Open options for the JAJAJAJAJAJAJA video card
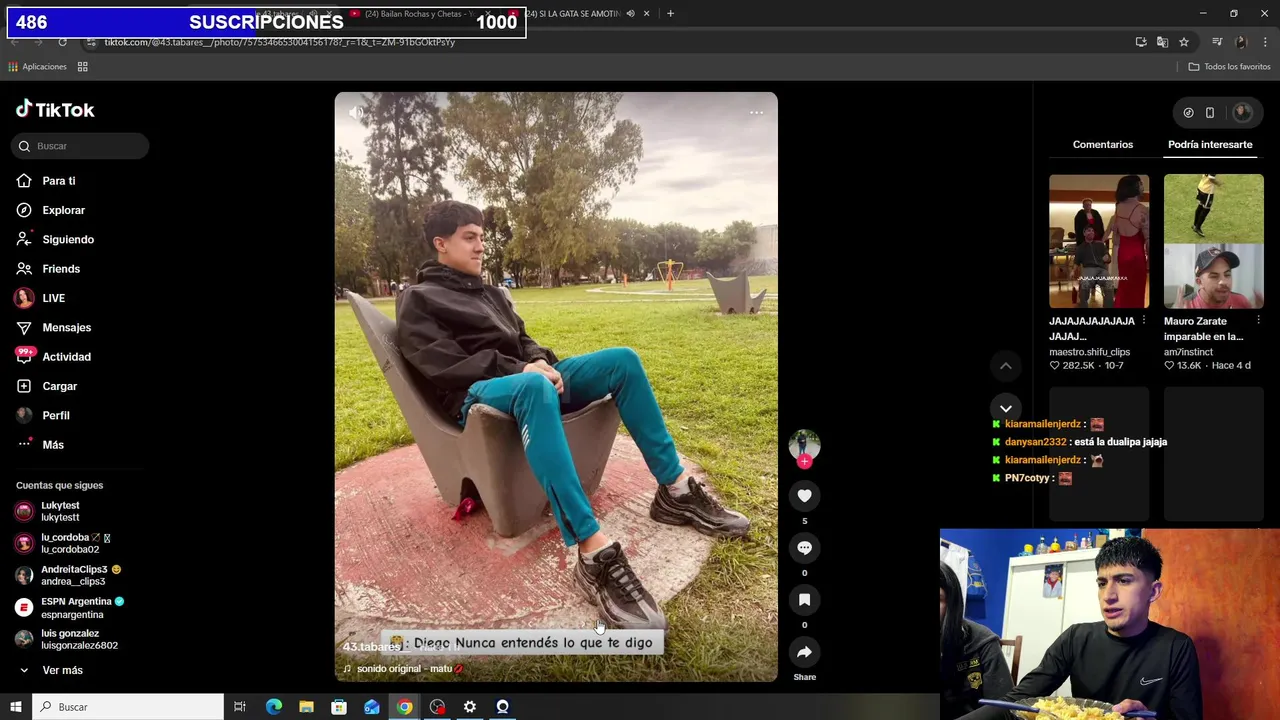This screenshot has height=720, width=1280. pyautogui.click(x=1144, y=321)
